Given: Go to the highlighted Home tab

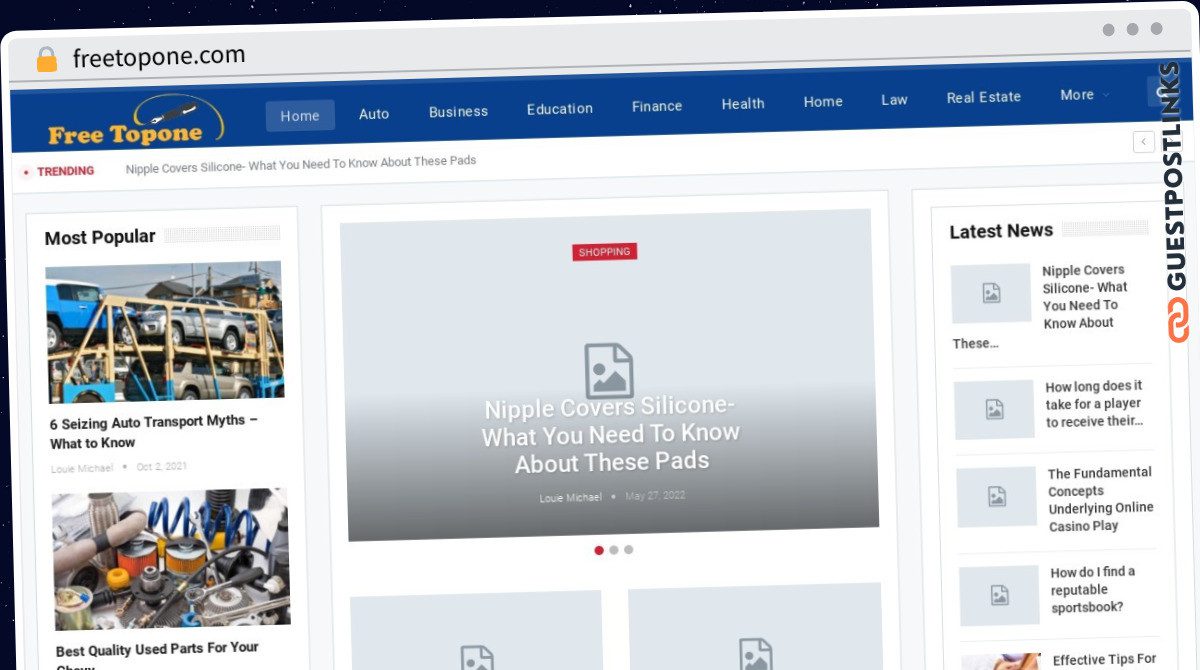Looking at the screenshot, I should [x=300, y=116].
